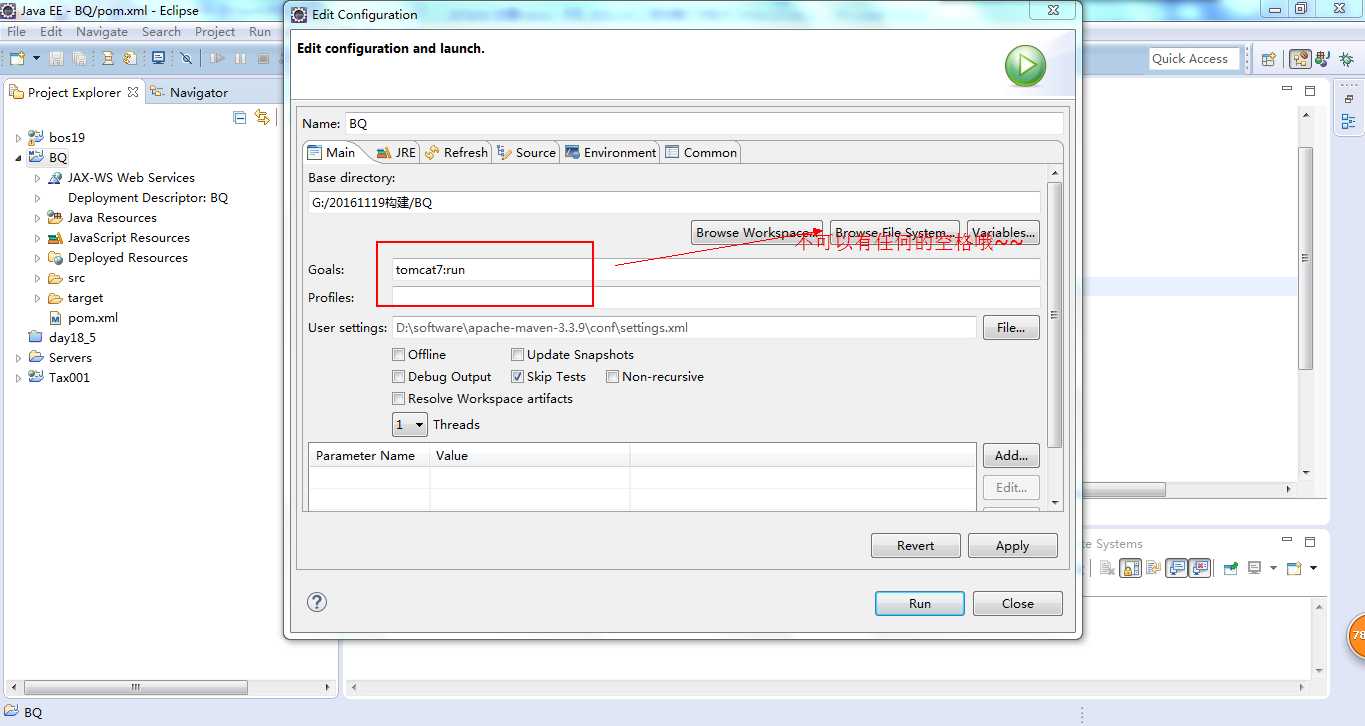Click the Name field containing BQ
This screenshot has height=726, width=1365.
coord(704,123)
